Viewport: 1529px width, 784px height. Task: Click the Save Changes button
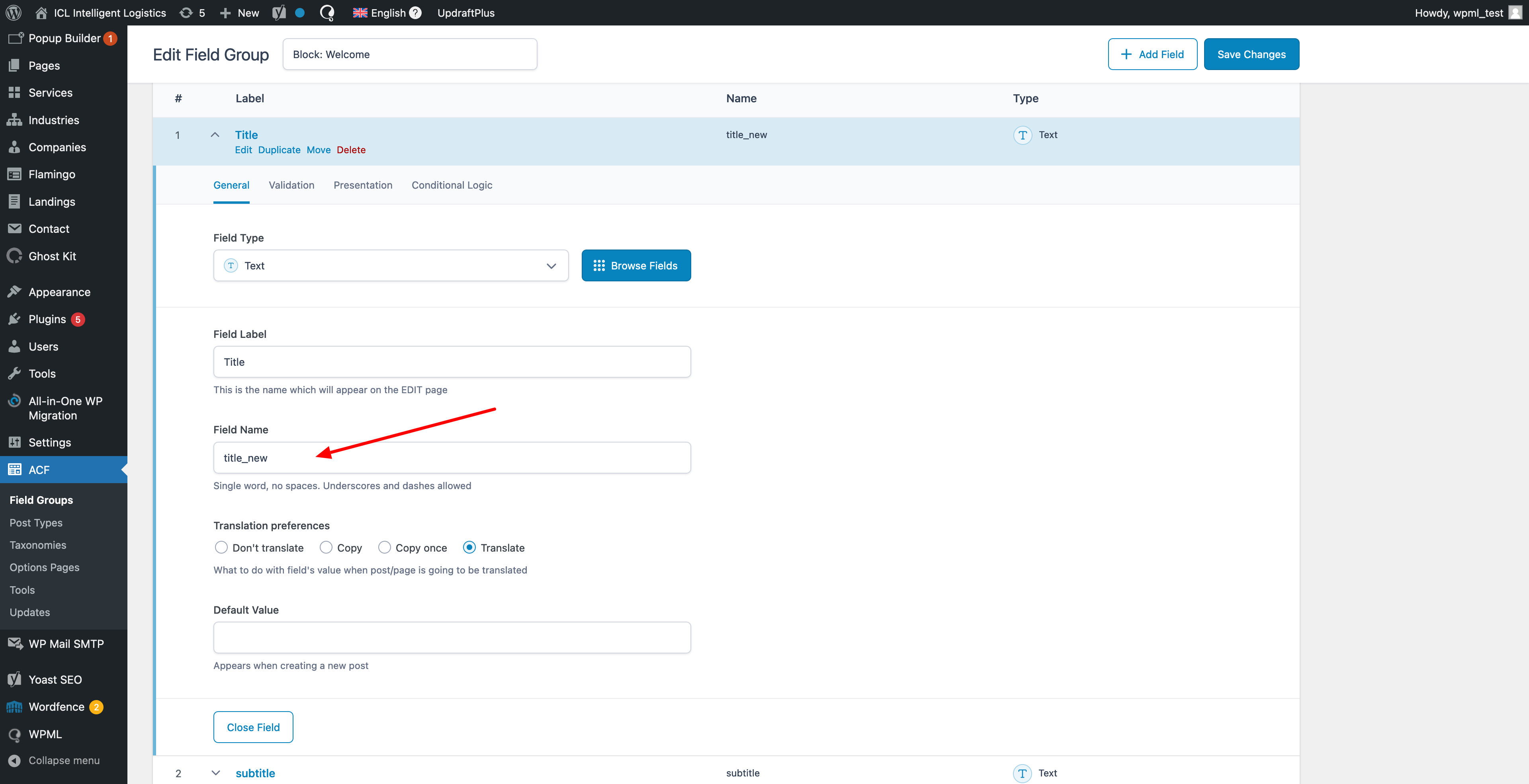(x=1251, y=54)
